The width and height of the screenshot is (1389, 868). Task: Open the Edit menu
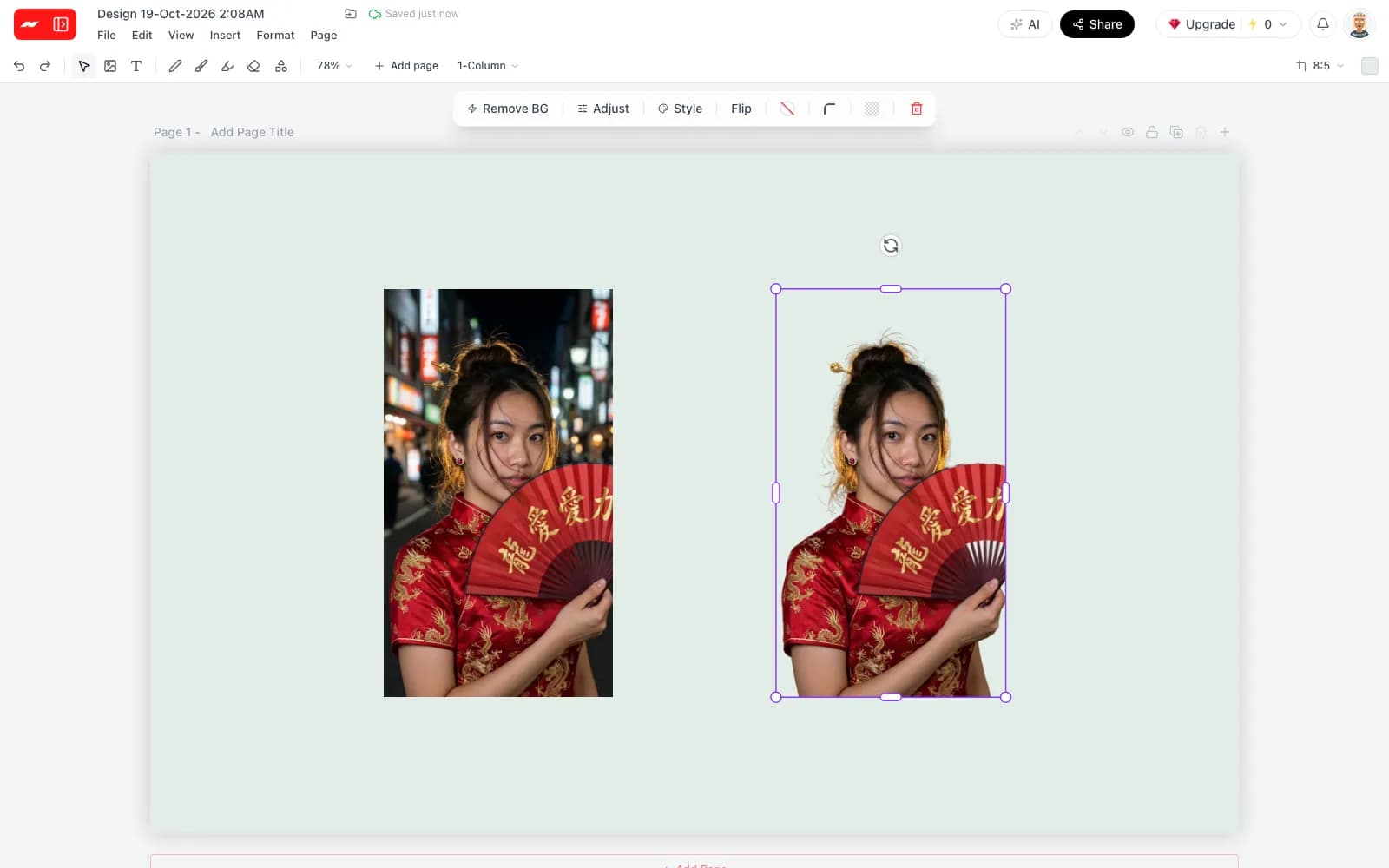142,36
